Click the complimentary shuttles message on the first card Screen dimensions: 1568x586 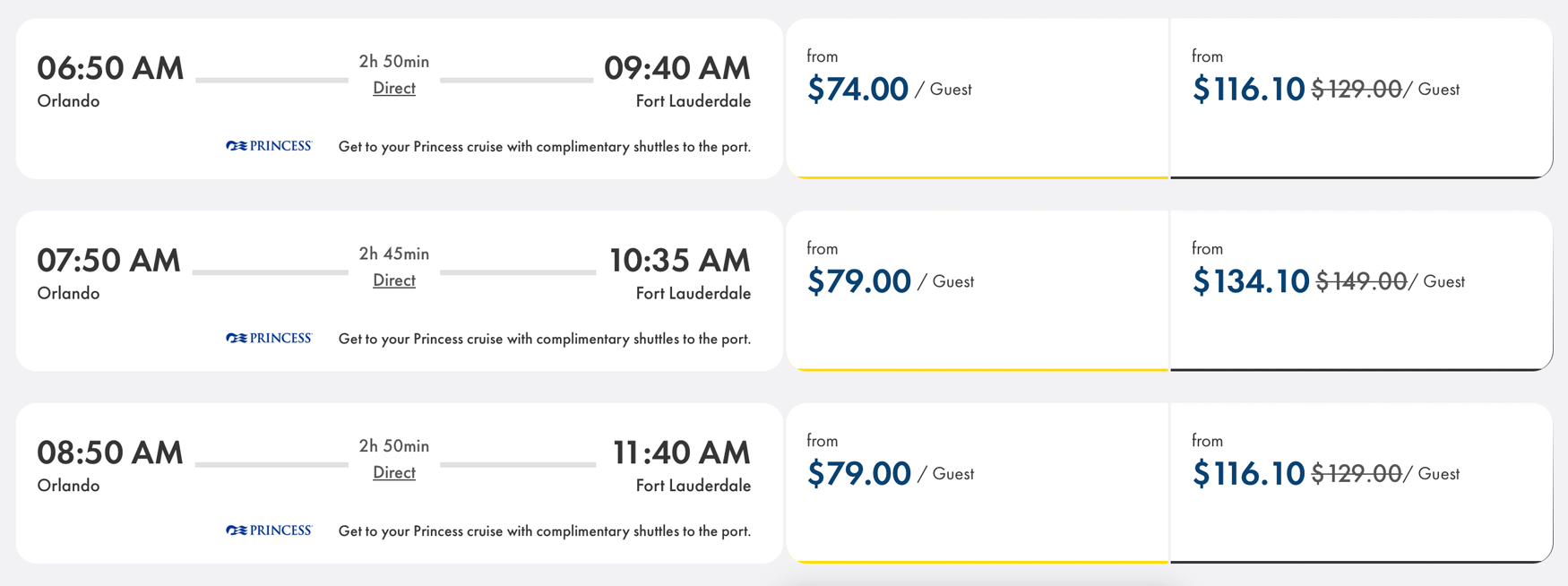coord(544,146)
